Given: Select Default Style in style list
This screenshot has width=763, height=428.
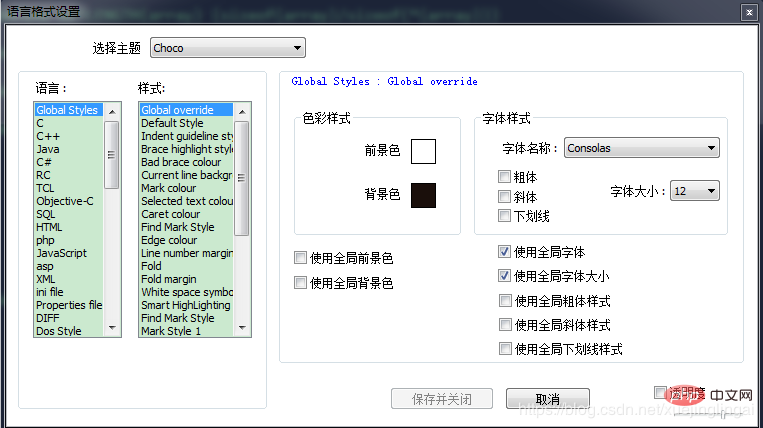Looking at the screenshot, I should [x=186, y=123].
